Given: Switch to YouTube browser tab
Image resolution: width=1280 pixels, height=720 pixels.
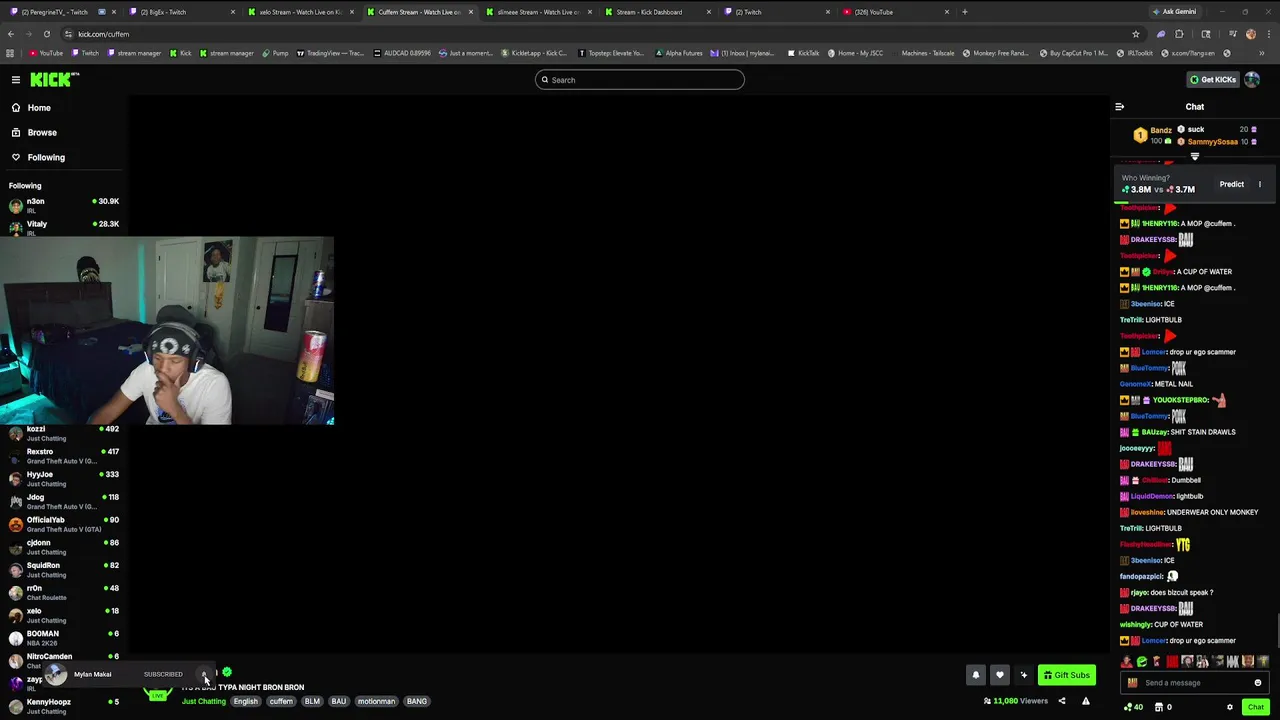Looking at the screenshot, I should [895, 12].
